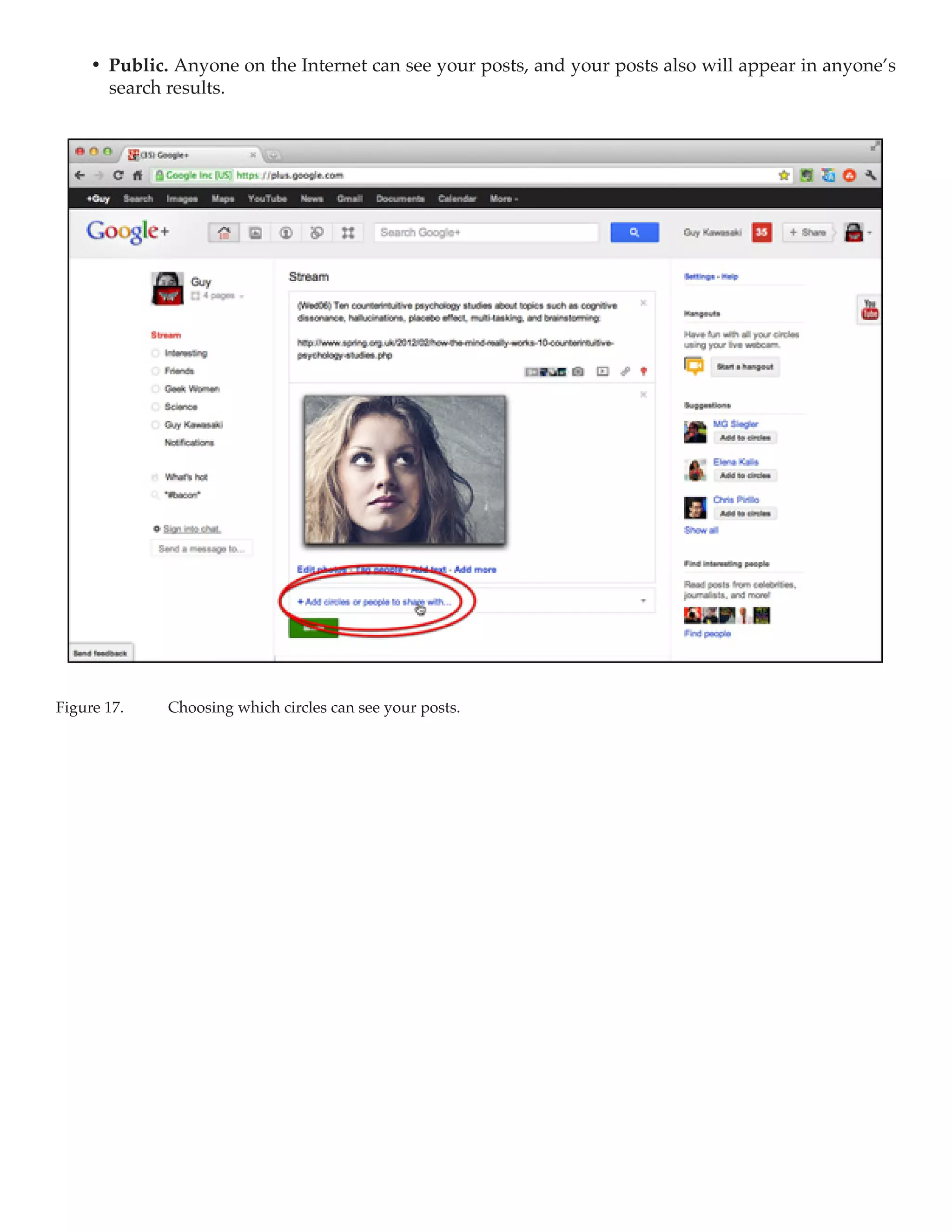Click the blue search magnifier button

(635, 232)
